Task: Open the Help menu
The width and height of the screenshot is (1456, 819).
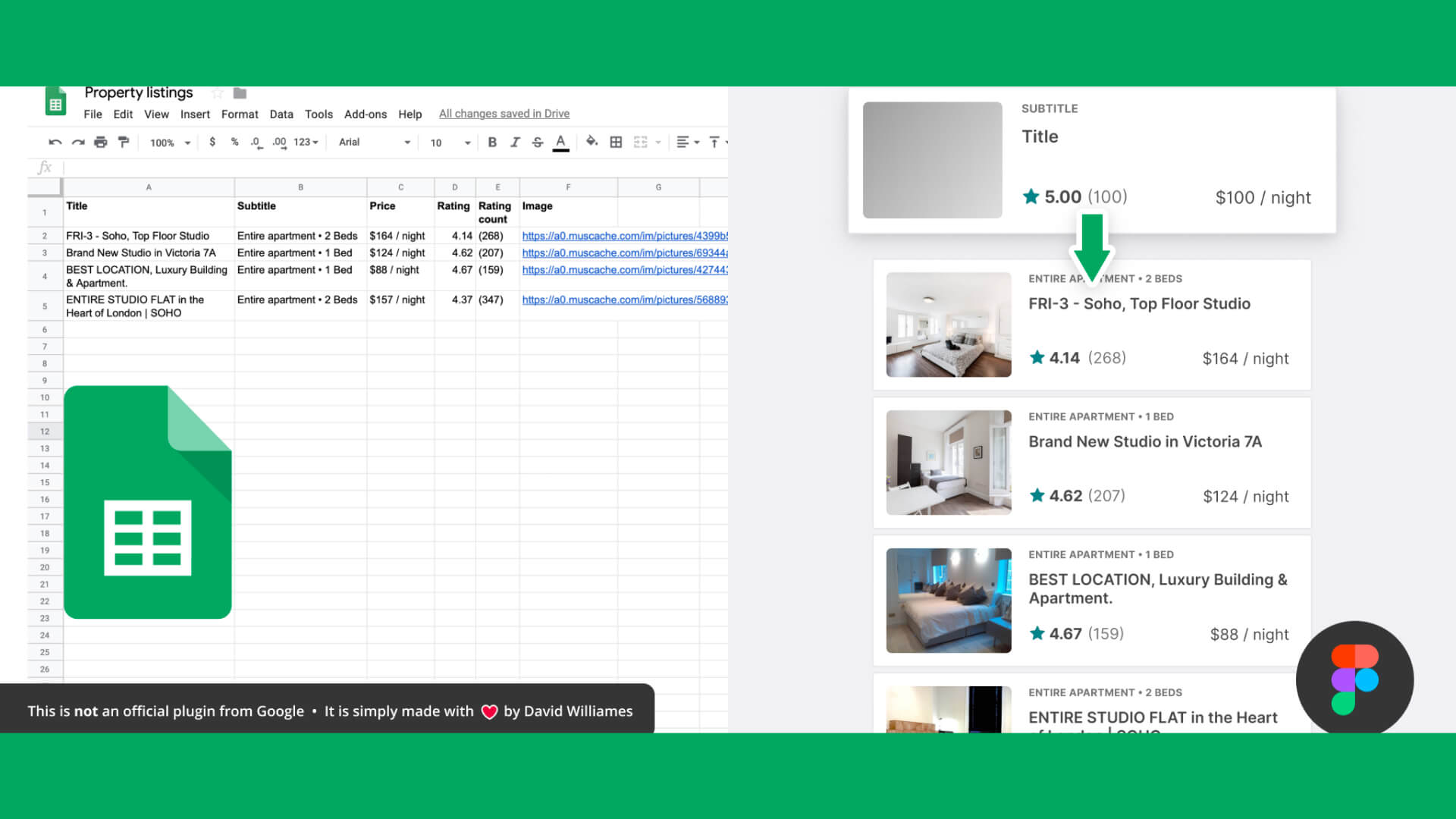Action: [410, 114]
